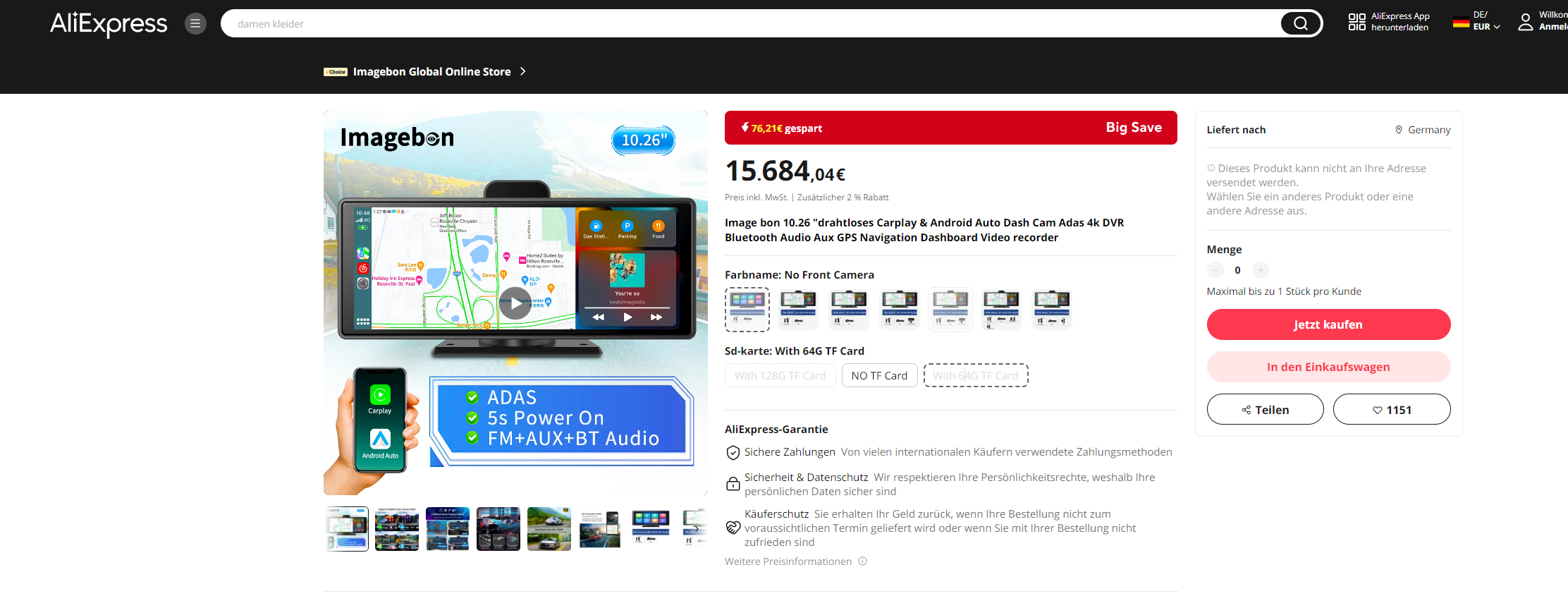The height and width of the screenshot is (596, 1568).
Task: Click the search magnifier button
Action: (1301, 23)
